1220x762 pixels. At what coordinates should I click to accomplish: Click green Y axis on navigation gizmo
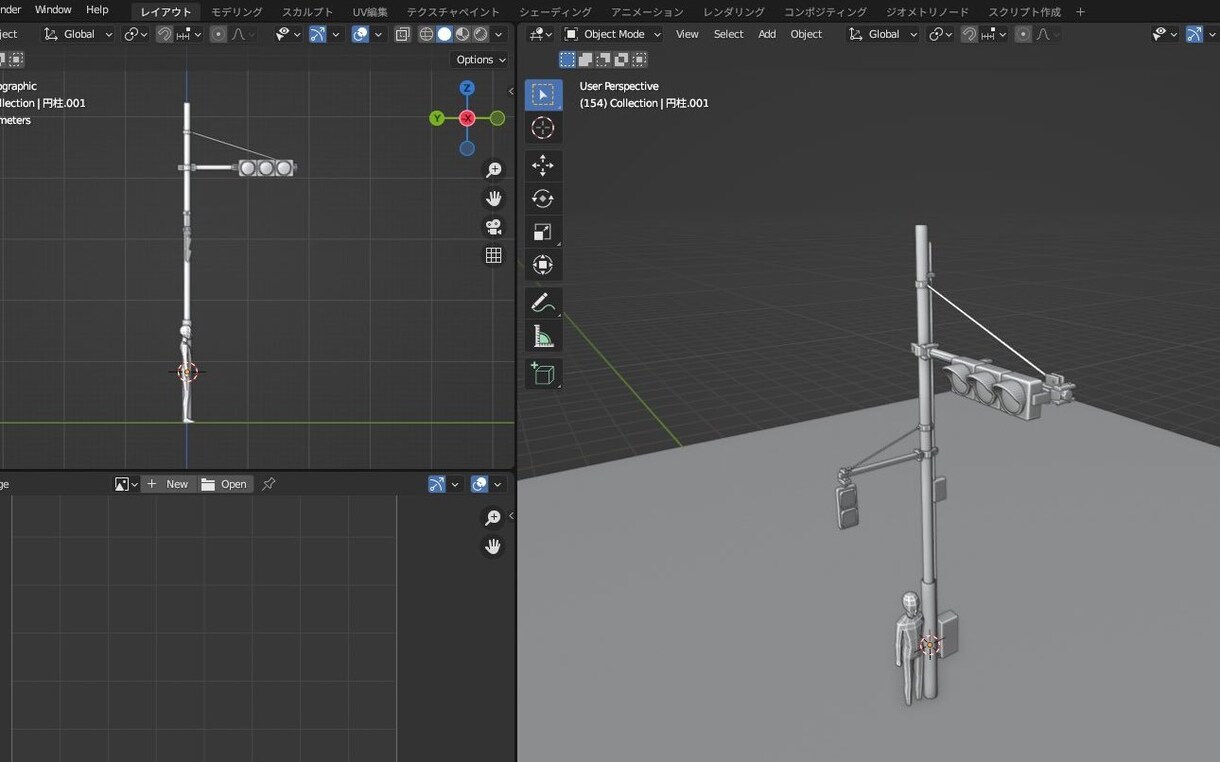pos(437,118)
